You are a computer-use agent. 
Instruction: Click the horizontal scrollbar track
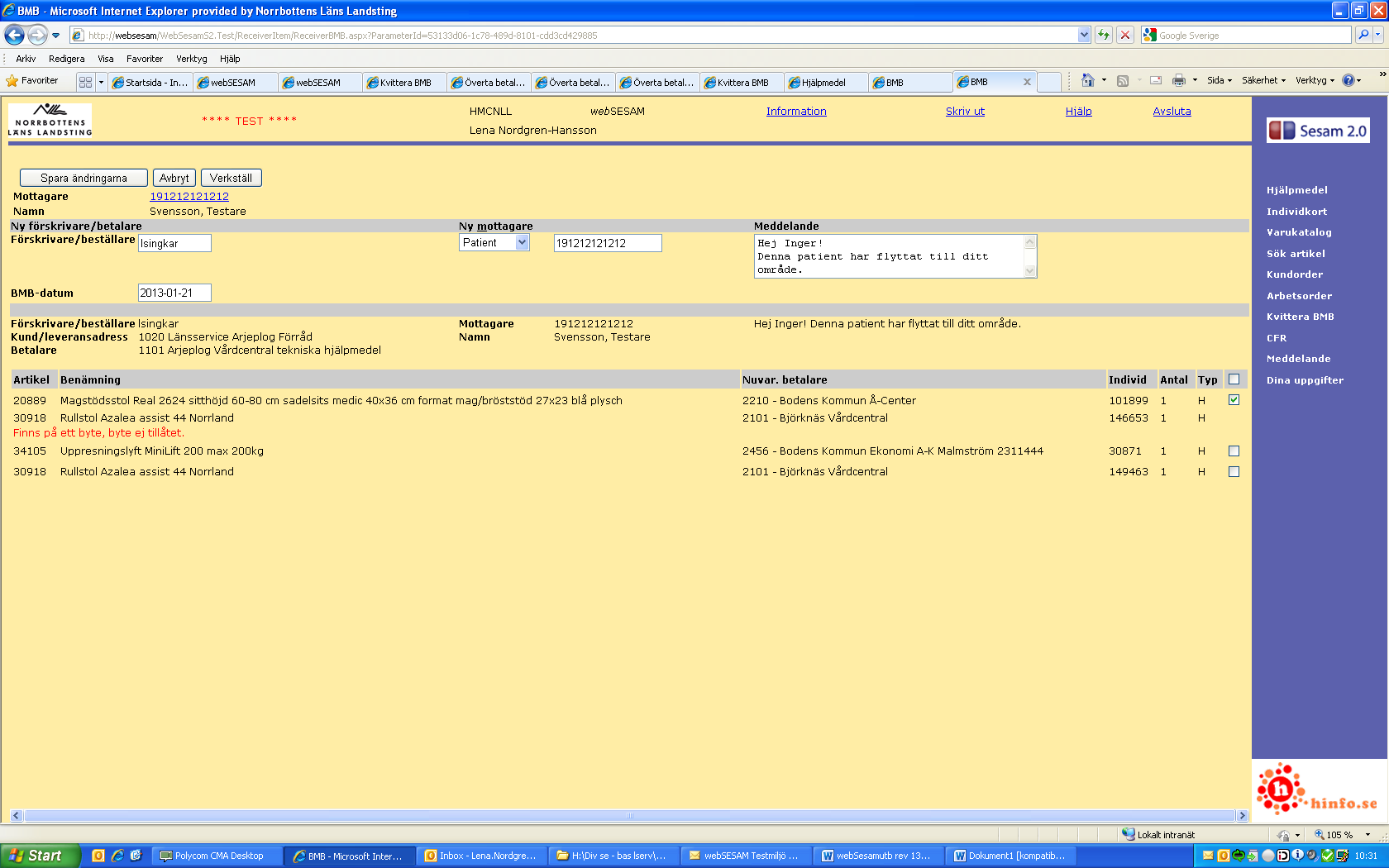tap(629, 816)
